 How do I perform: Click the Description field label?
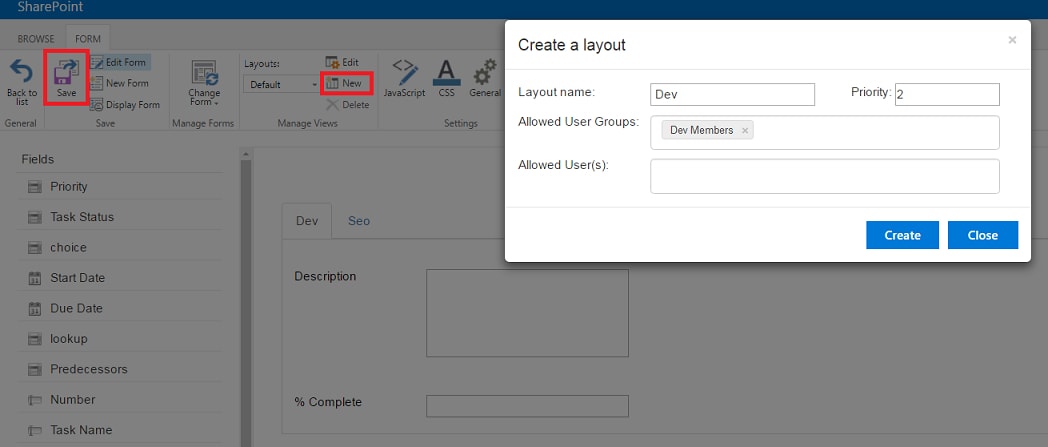325,277
